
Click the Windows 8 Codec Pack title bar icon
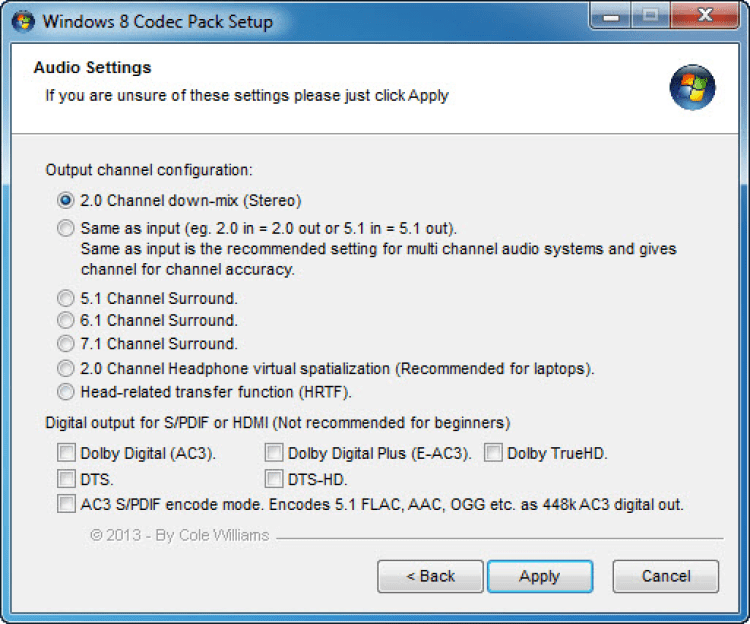coord(22,20)
